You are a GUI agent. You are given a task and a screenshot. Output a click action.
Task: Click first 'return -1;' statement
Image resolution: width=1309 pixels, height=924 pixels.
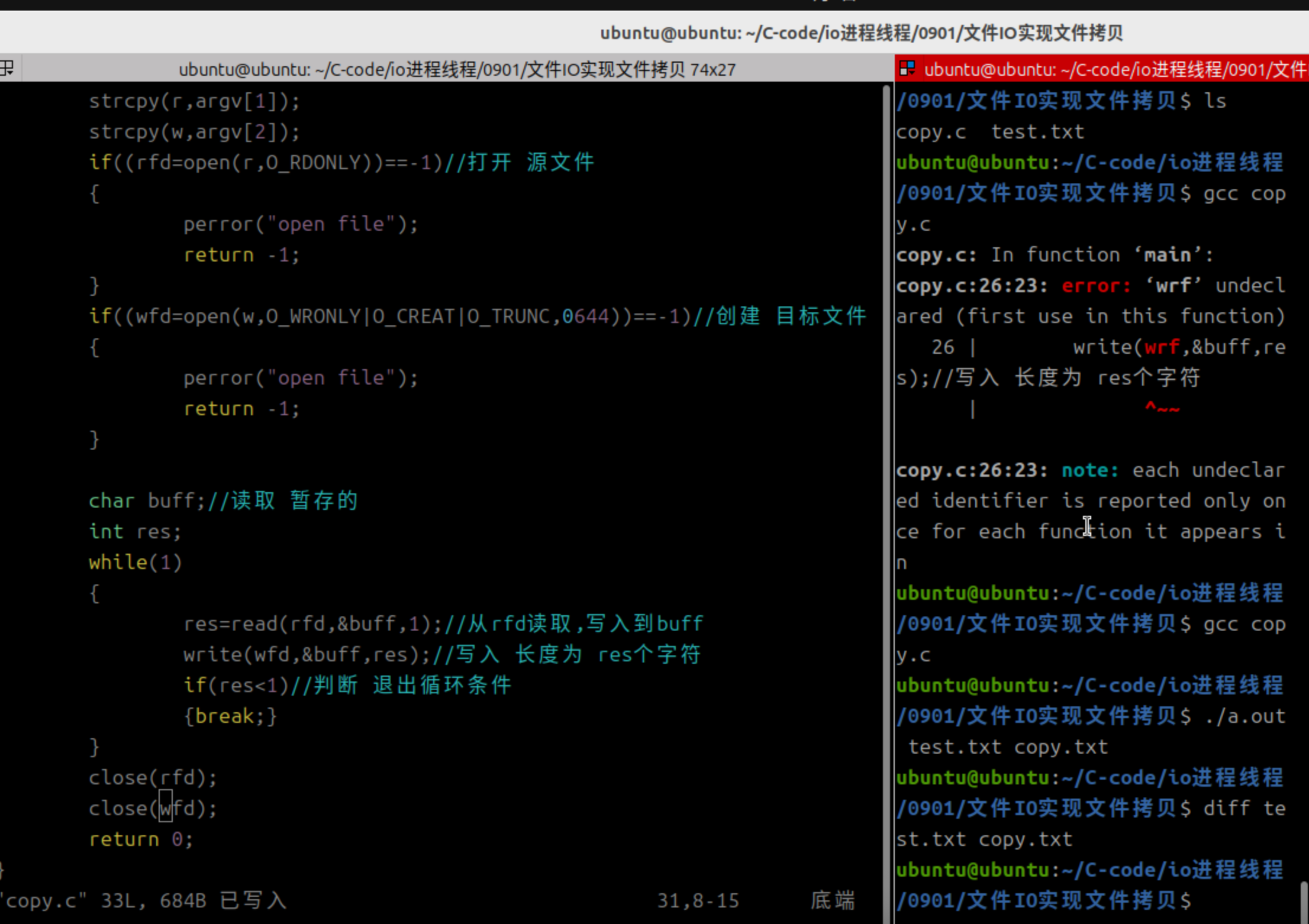pyautogui.click(x=241, y=255)
